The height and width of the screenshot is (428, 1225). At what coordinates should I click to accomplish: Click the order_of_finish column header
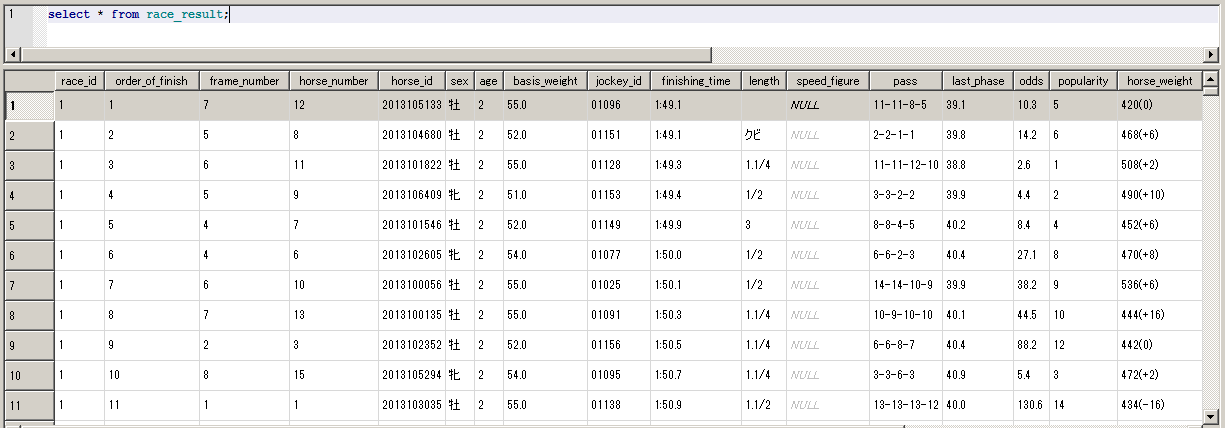point(152,81)
